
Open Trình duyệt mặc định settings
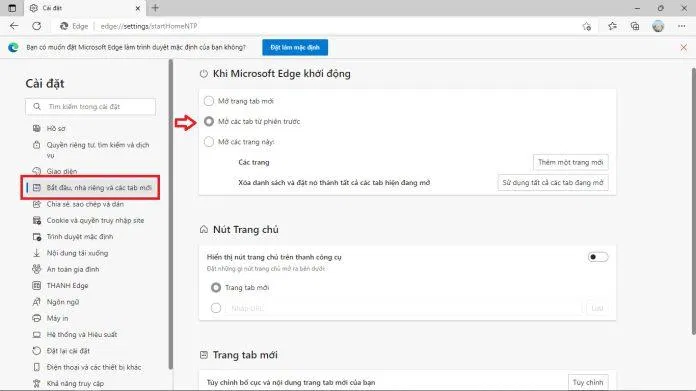(80, 237)
